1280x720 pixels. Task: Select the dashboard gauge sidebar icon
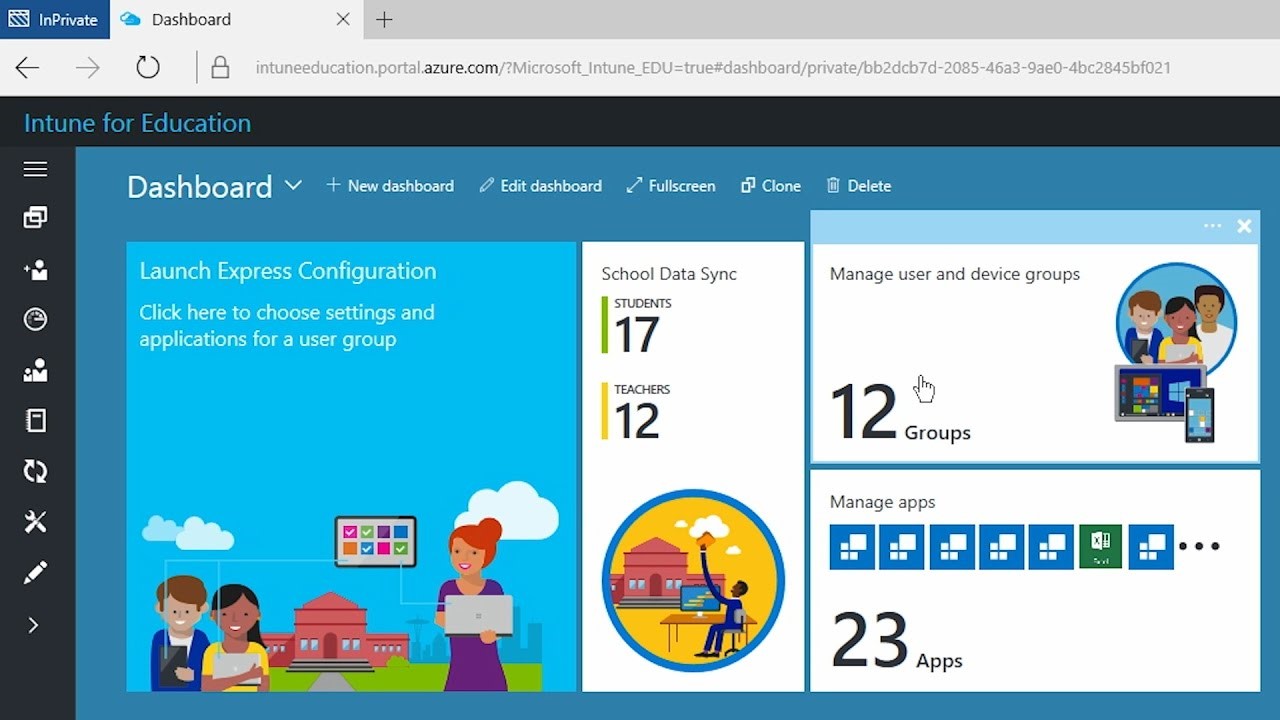pyautogui.click(x=35, y=319)
